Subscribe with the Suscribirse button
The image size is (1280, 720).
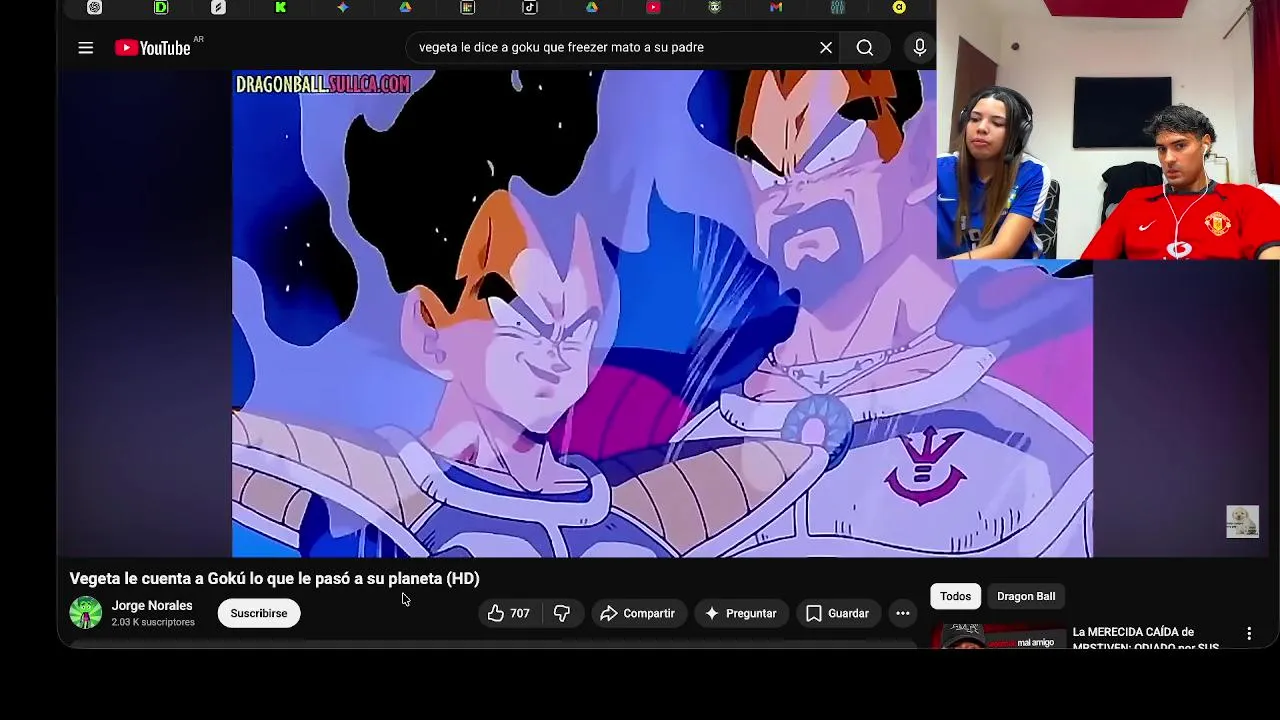(259, 613)
